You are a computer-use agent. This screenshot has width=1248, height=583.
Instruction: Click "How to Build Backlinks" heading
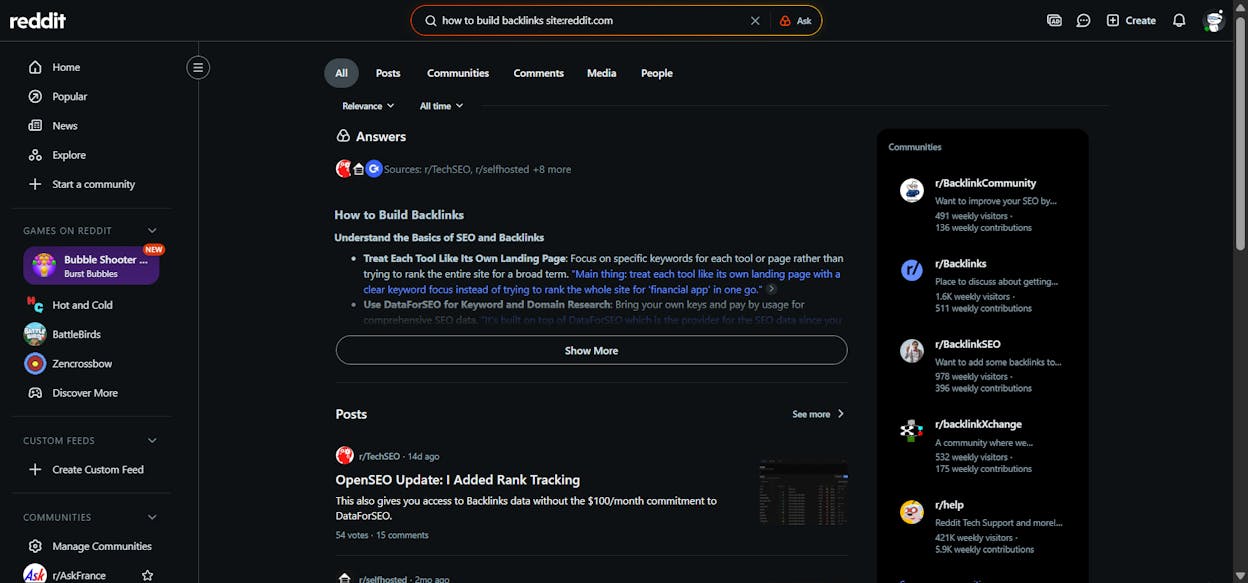tap(399, 215)
